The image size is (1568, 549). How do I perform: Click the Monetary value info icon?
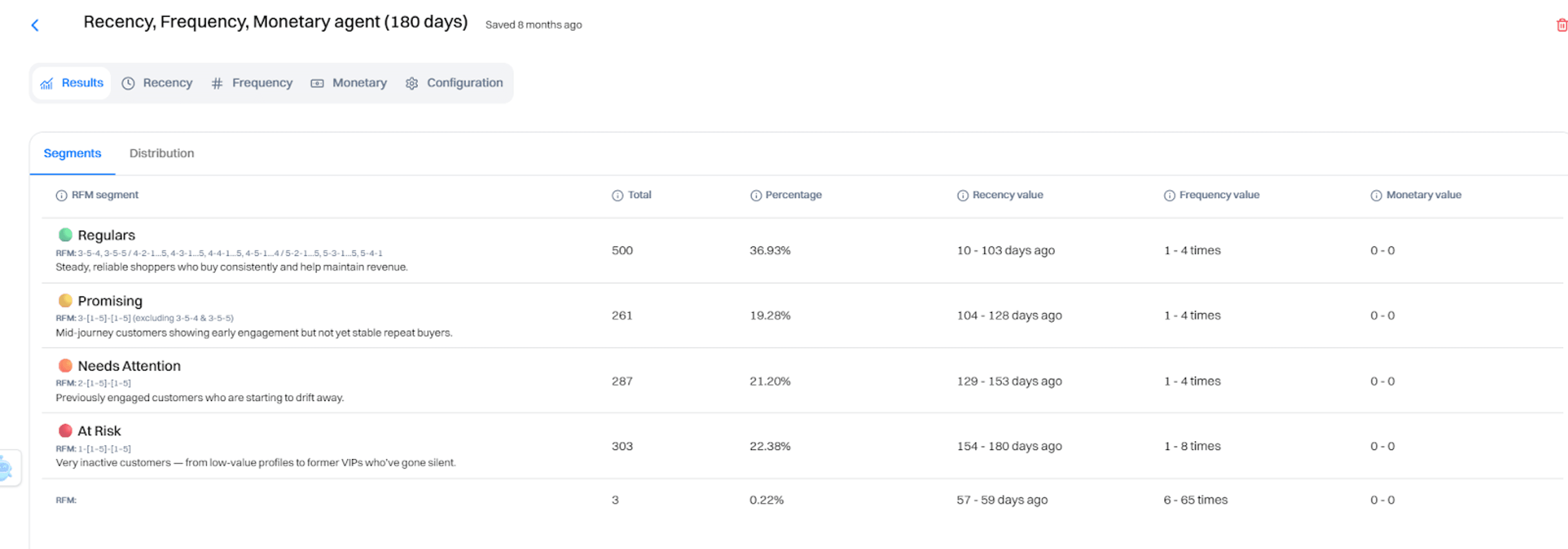pos(1376,195)
